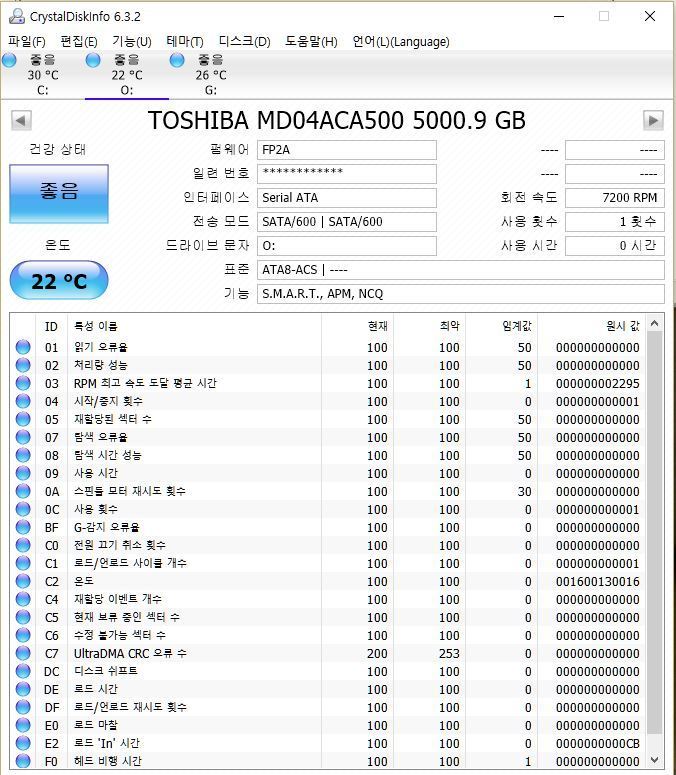676x775 pixels.
Task: Click the power-on hours field 0 시간
Action: [615, 246]
